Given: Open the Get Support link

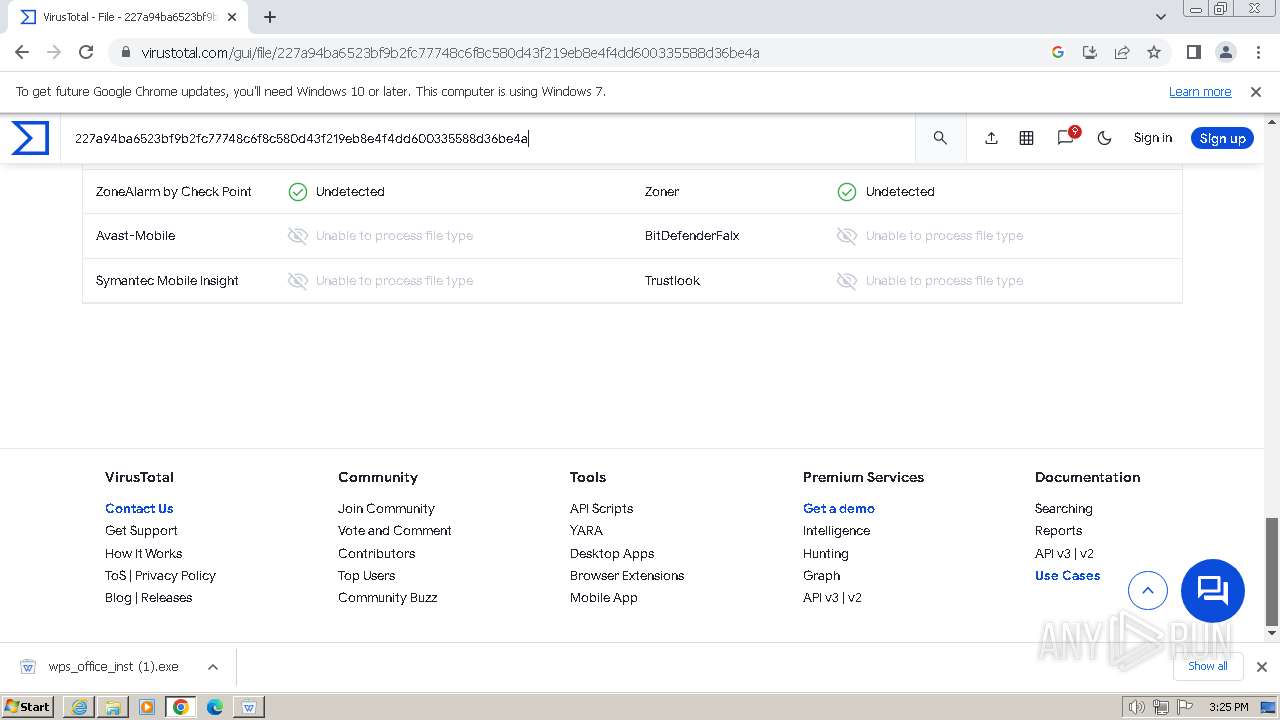Looking at the screenshot, I should coord(141,530).
